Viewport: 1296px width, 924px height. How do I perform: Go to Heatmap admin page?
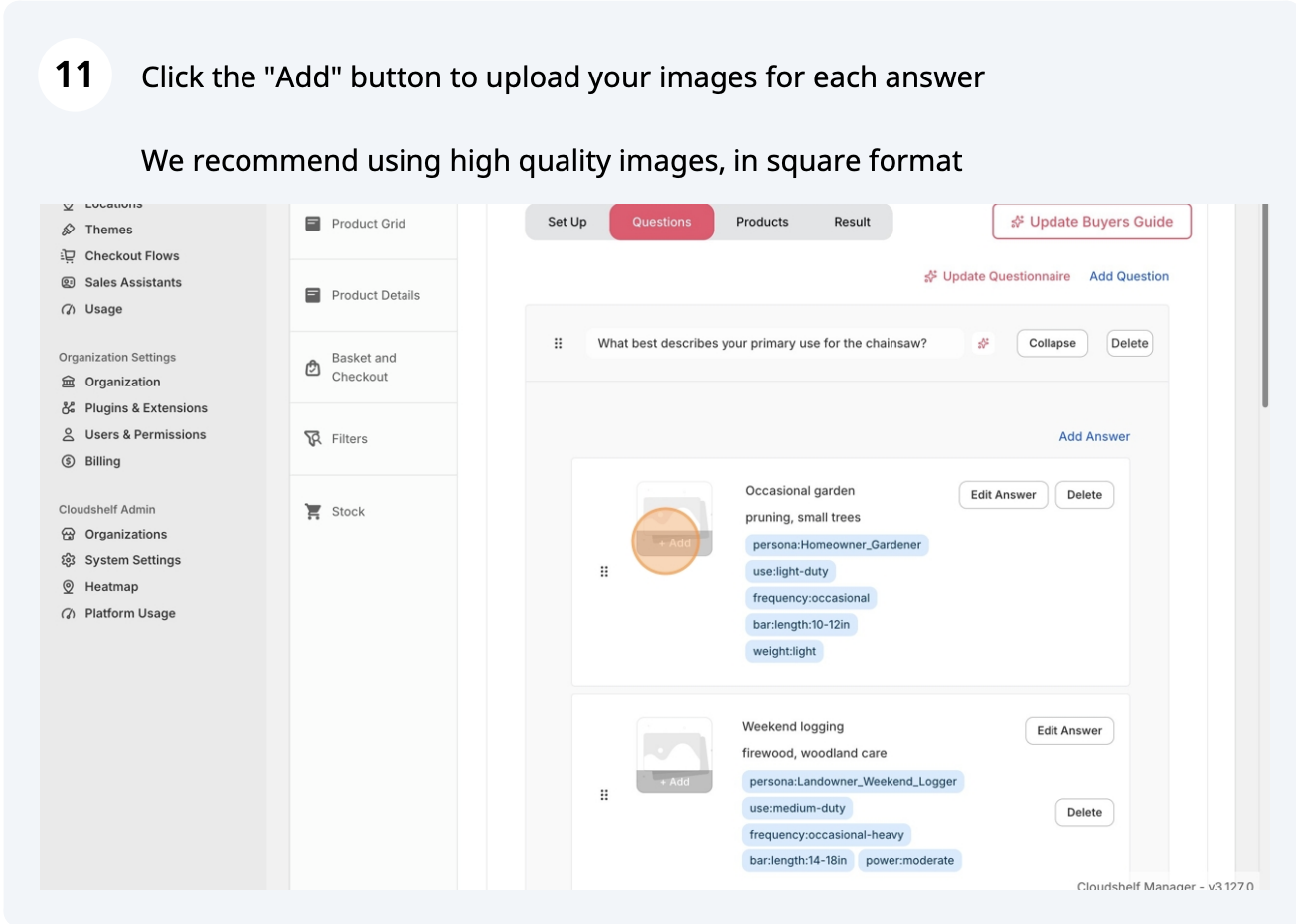111,587
